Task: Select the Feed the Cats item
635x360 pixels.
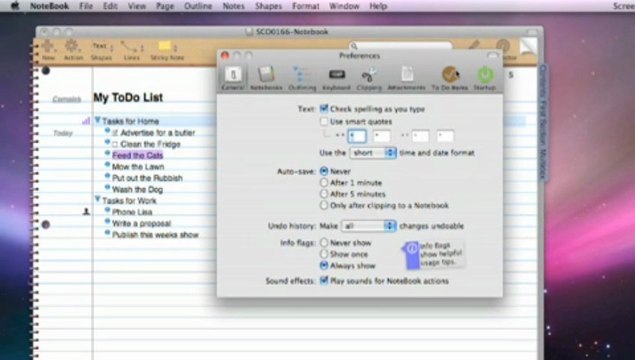Action: pyautogui.click(x=138, y=156)
